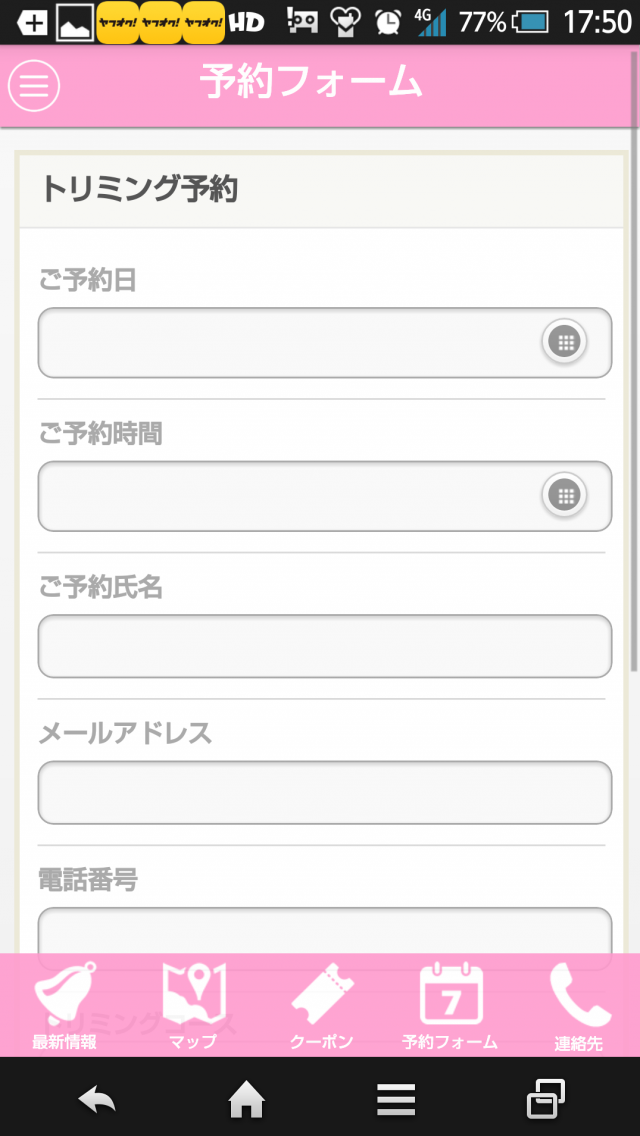640x1136 pixels.
Task: Open the hamburger menu icon
Action: (x=33, y=85)
